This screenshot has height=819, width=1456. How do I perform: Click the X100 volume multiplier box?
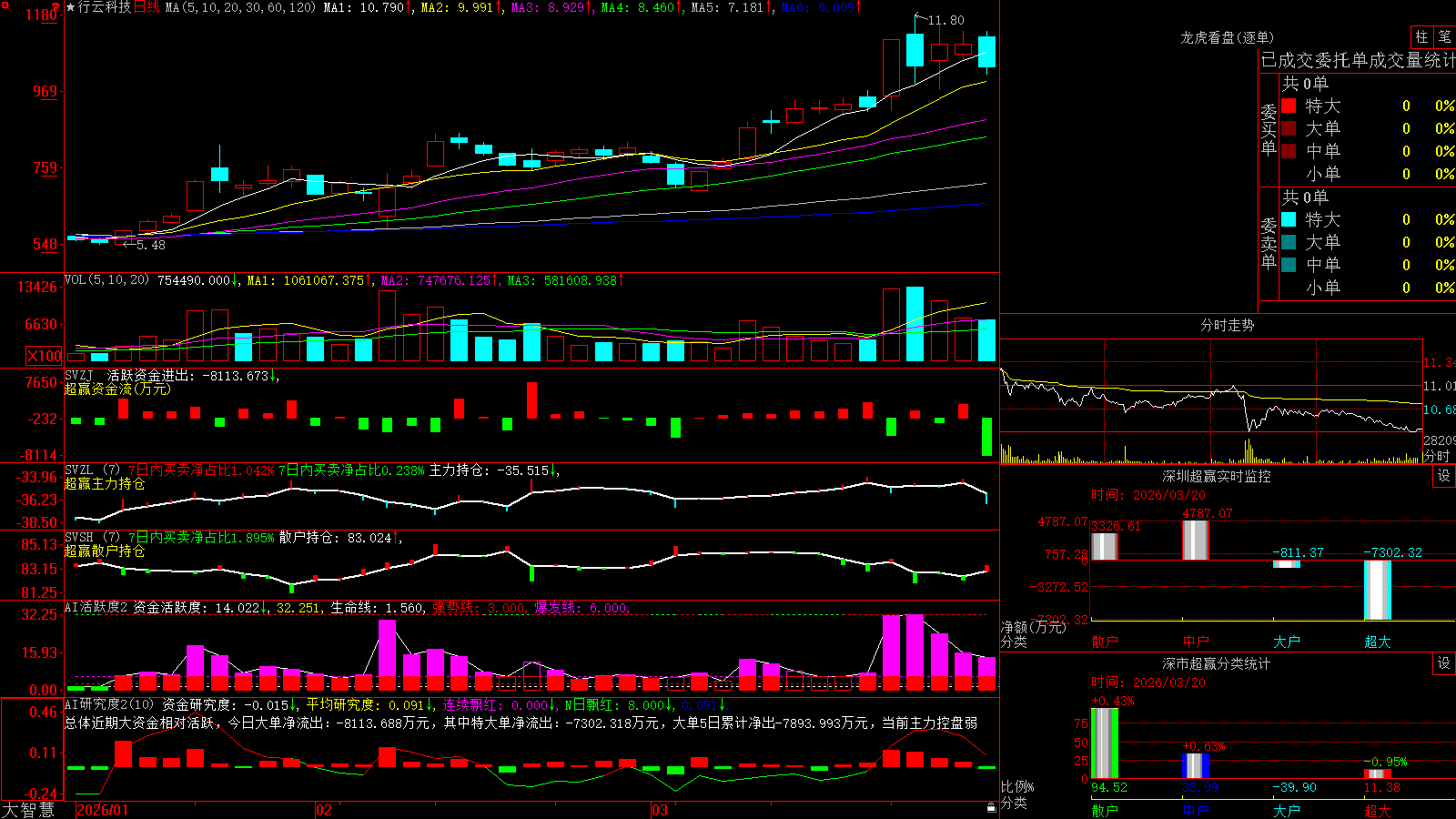click(44, 356)
